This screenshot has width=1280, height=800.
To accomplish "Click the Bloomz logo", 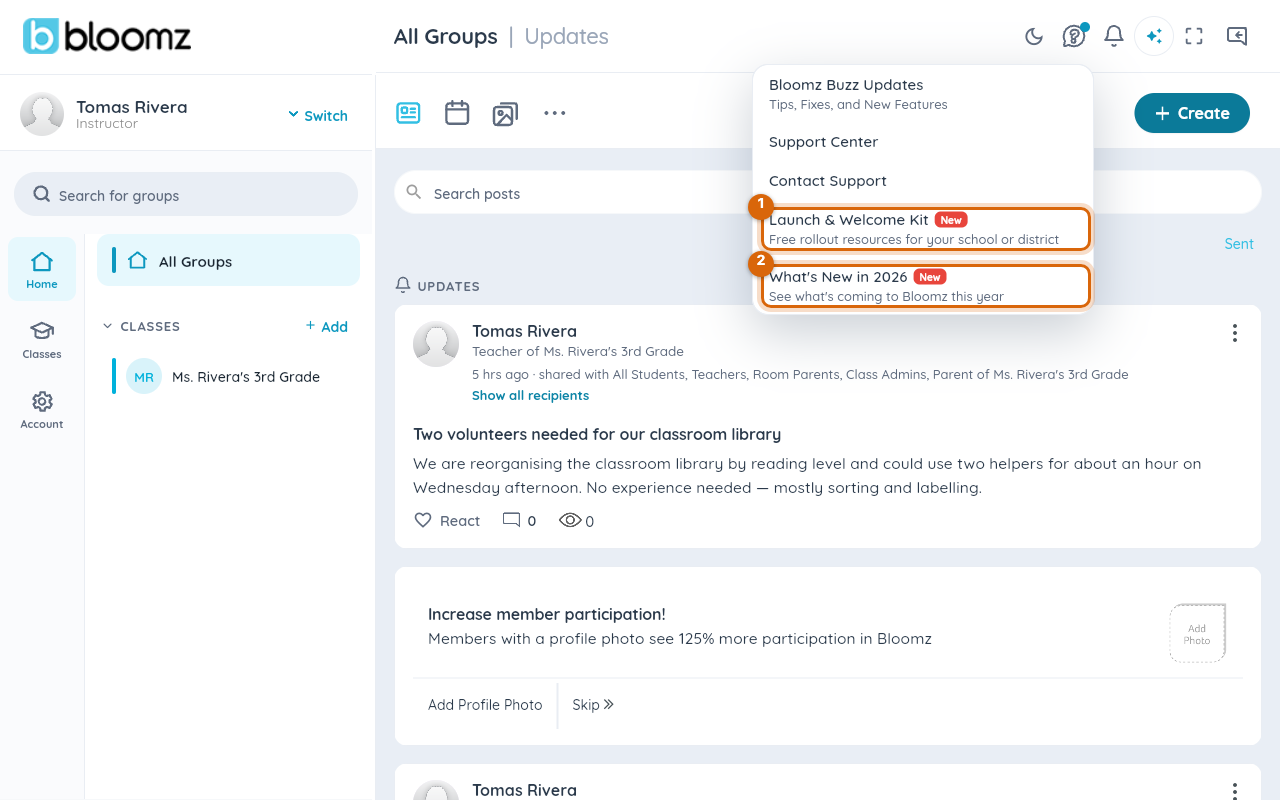I will (107, 36).
